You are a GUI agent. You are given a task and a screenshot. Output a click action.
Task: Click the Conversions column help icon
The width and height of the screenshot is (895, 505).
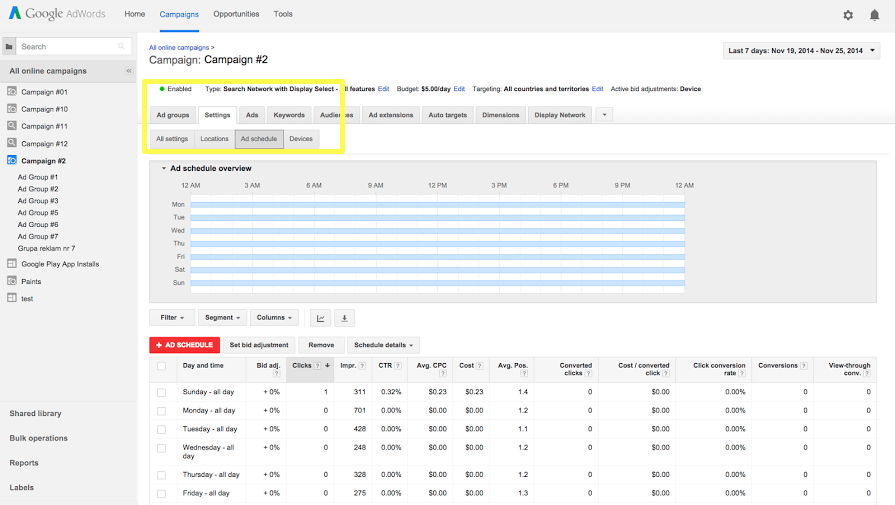pos(804,366)
